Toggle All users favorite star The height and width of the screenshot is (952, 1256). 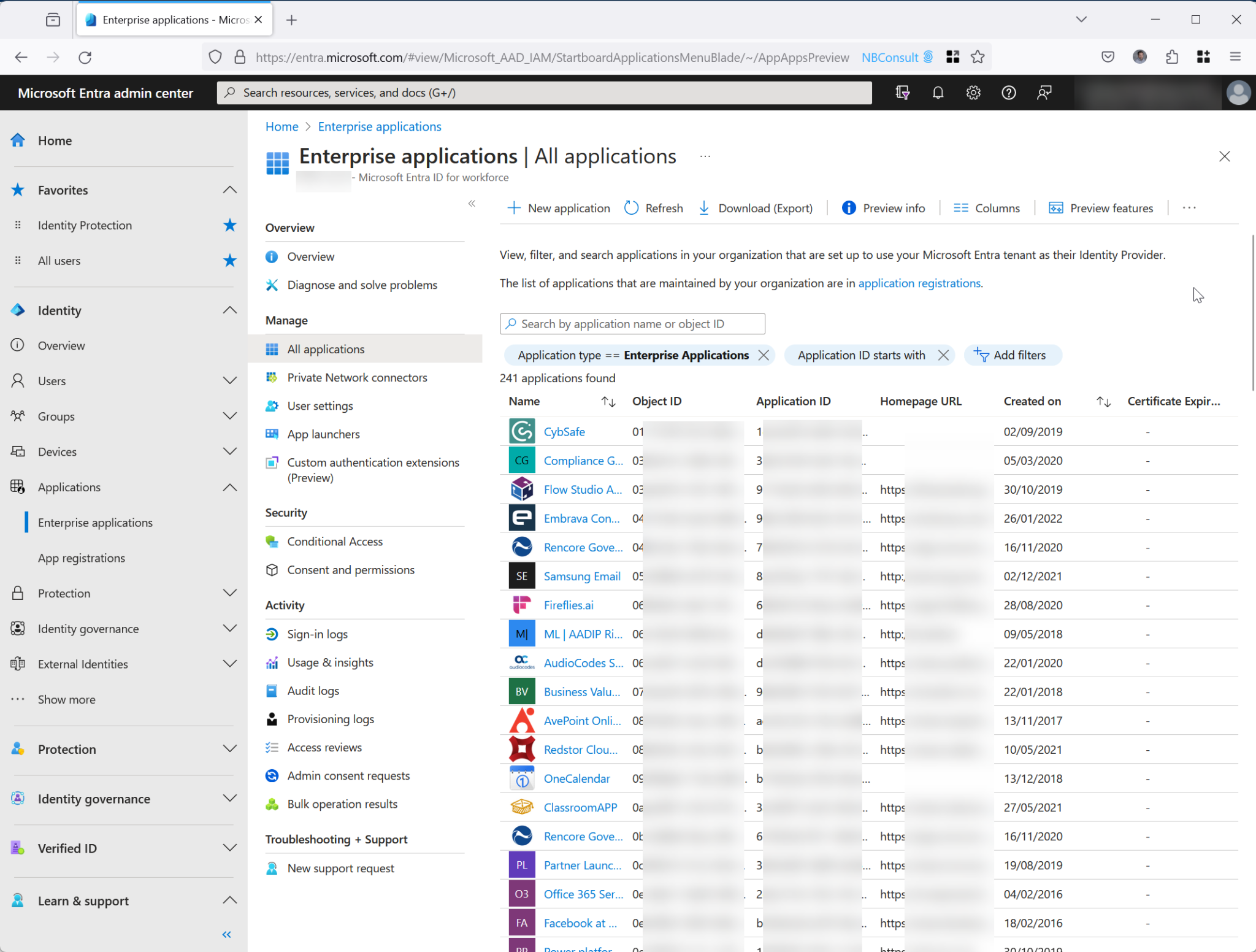[x=230, y=260]
